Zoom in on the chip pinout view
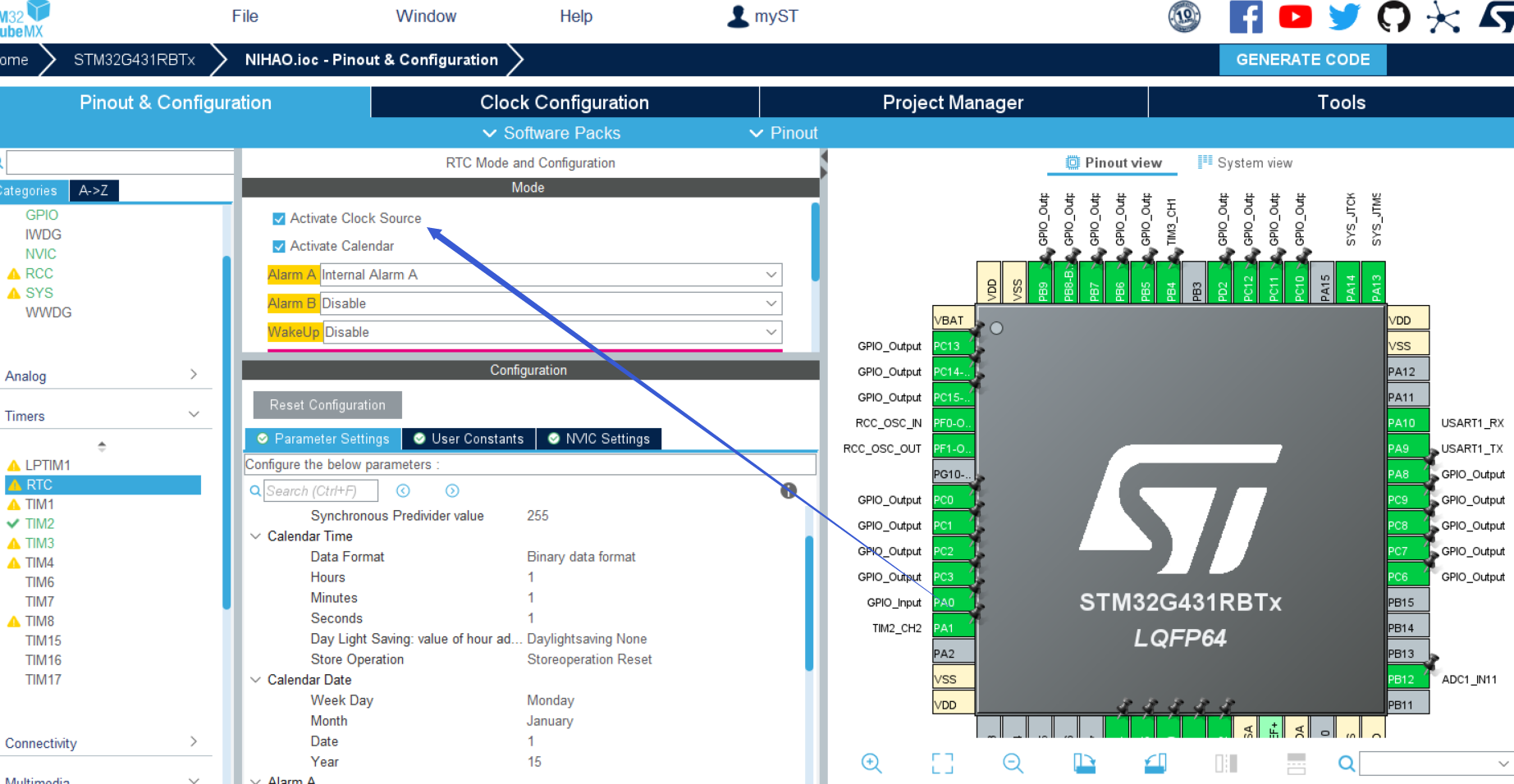Viewport: 1514px width, 784px height. click(x=871, y=763)
